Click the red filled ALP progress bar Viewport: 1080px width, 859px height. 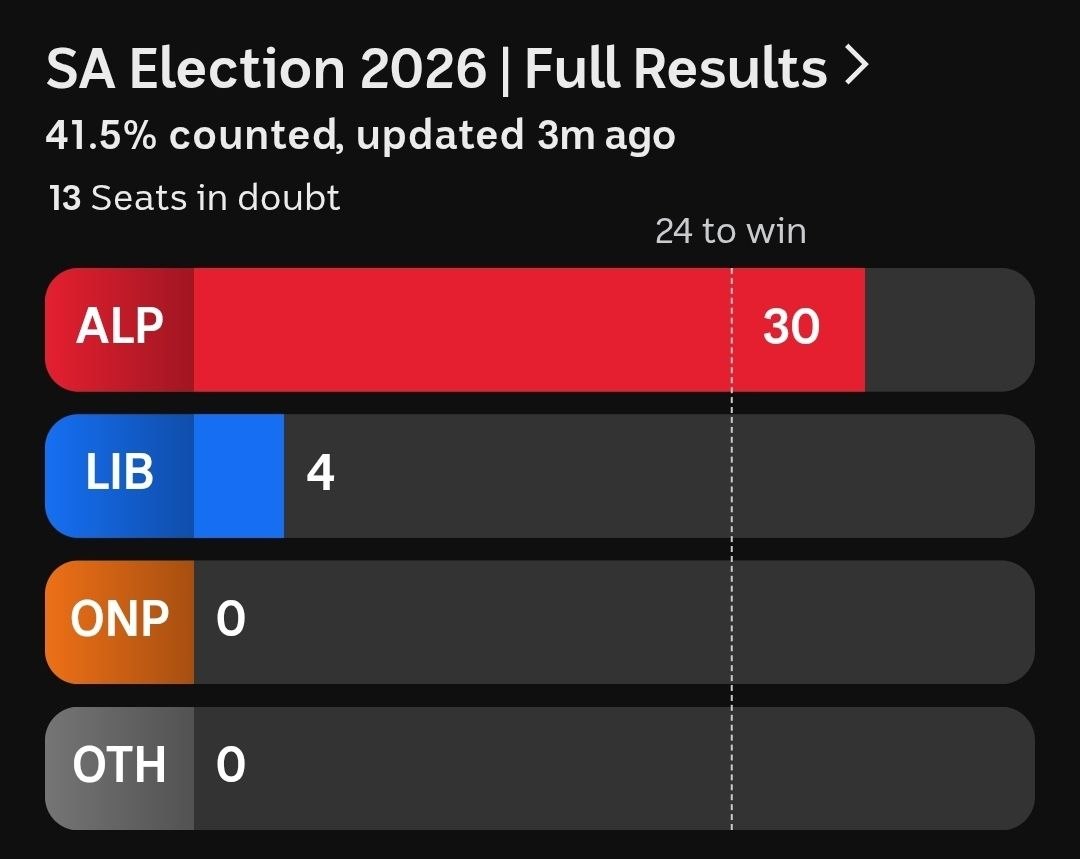[x=460, y=328]
